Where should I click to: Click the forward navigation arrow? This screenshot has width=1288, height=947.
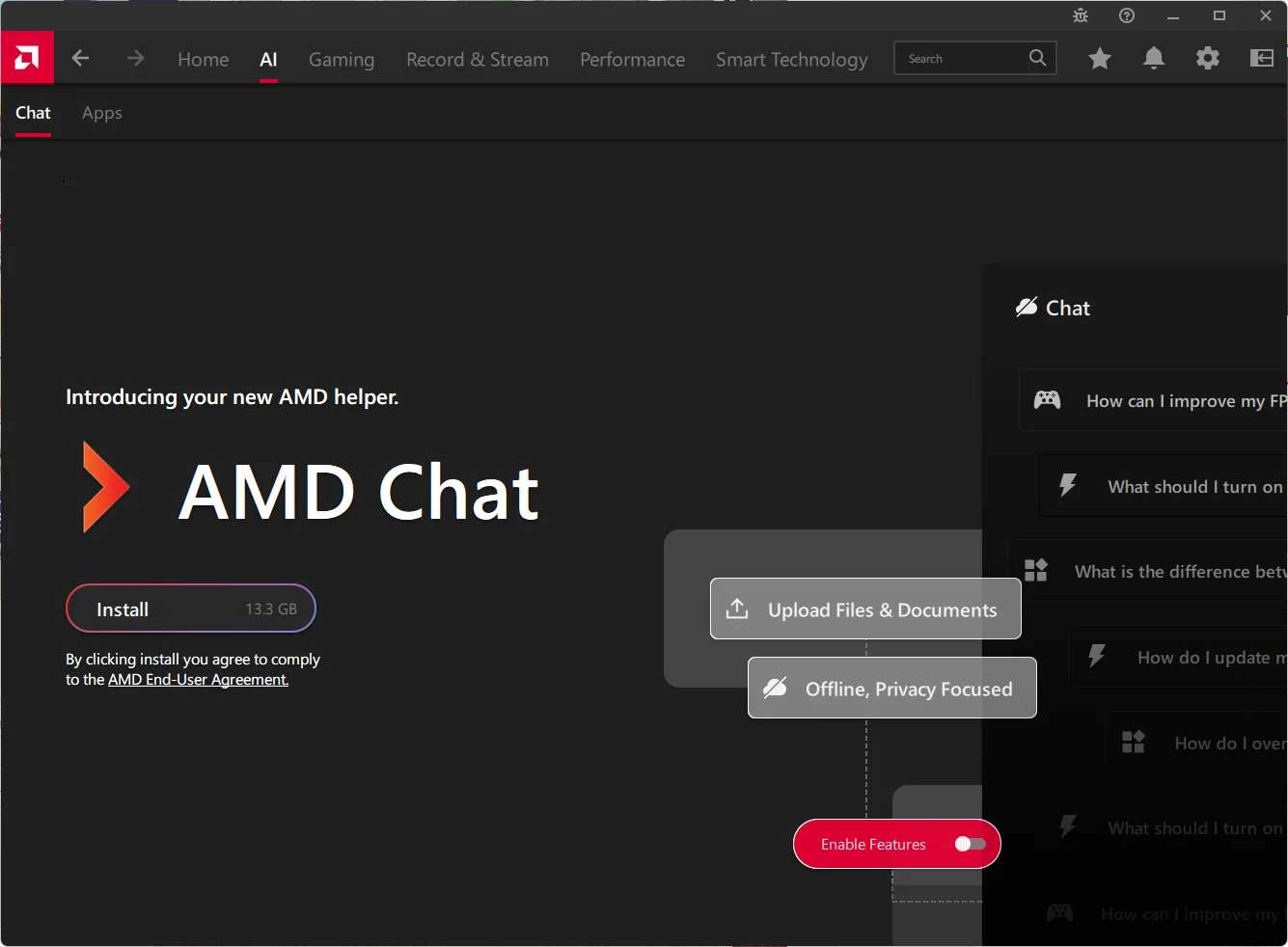[135, 59]
